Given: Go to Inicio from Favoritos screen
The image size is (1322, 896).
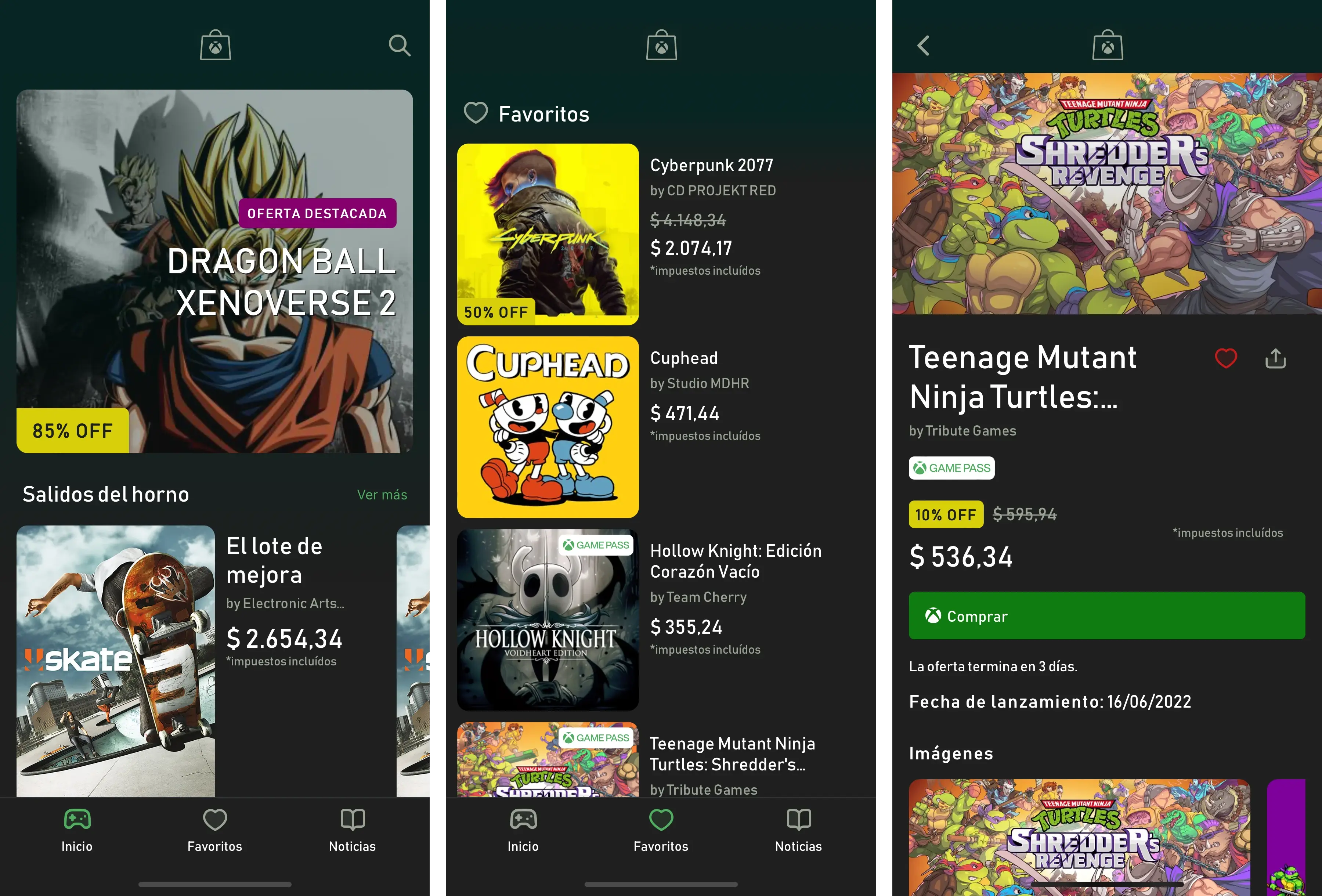Looking at the screenshot, I should (523, 830).
